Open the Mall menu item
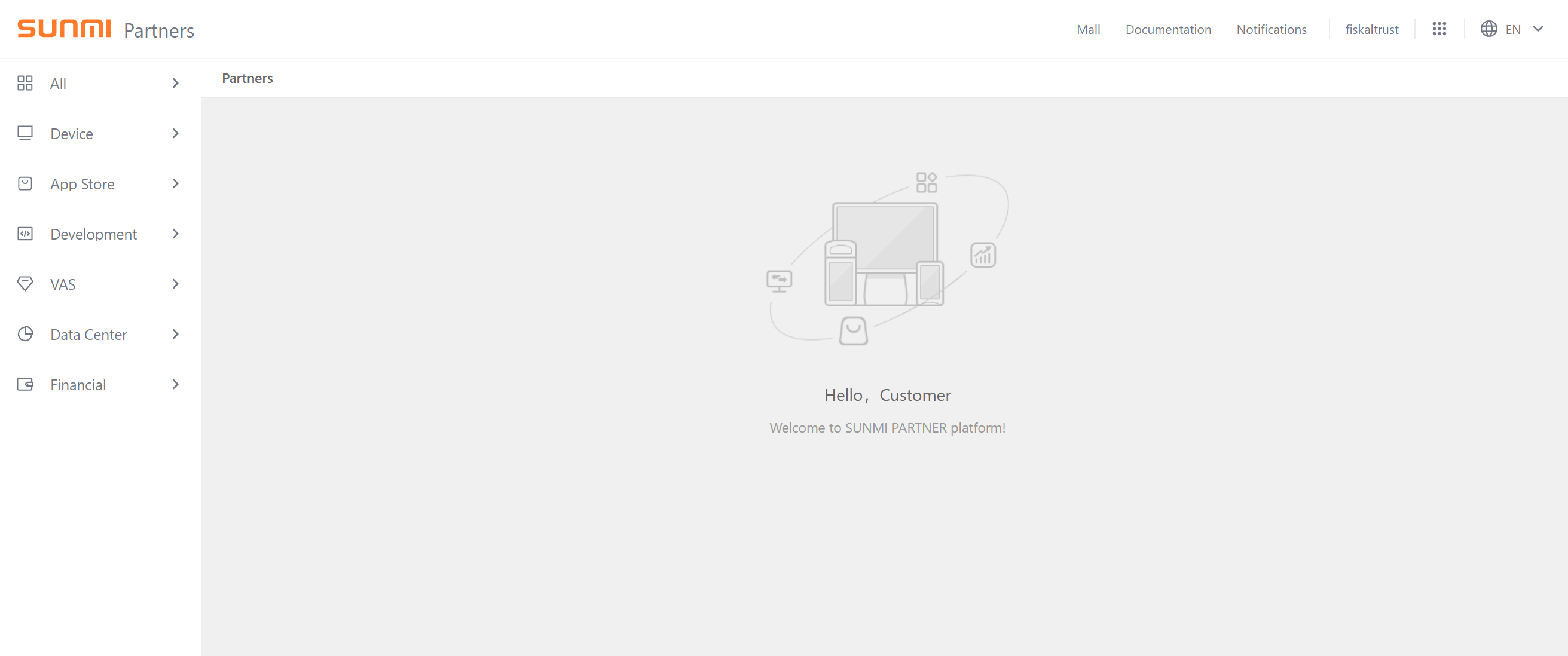This screenshot has width=1568, height=656. point(1088,29)
